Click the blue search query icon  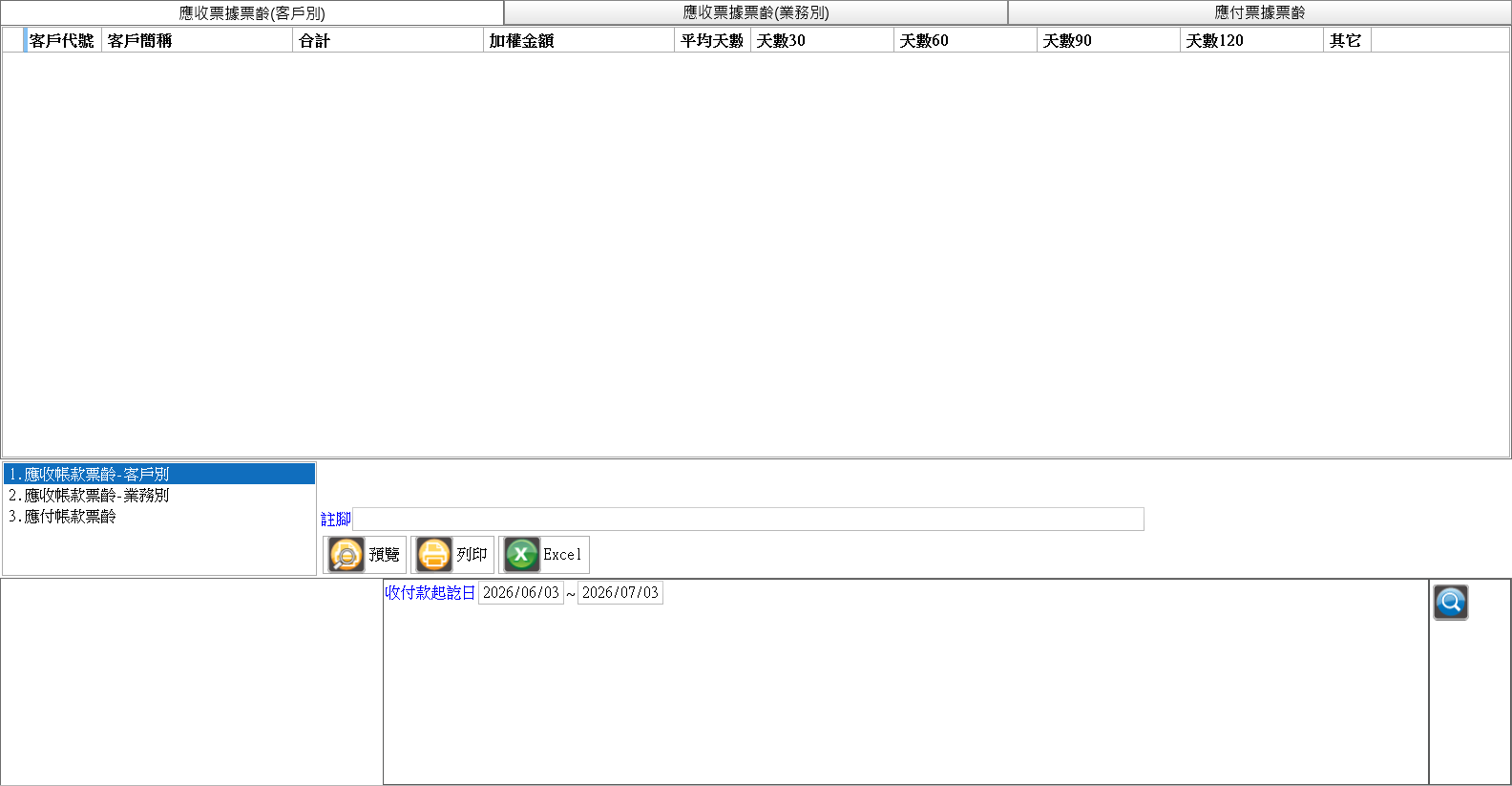coord(1450,603)
